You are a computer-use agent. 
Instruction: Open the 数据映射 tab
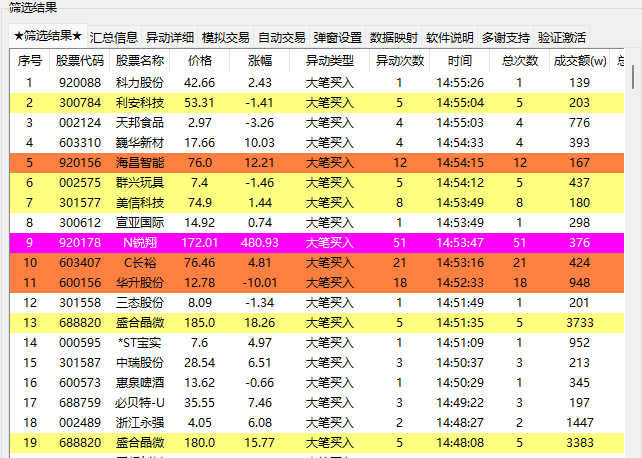pyautogui.click(x=393, y=38)
